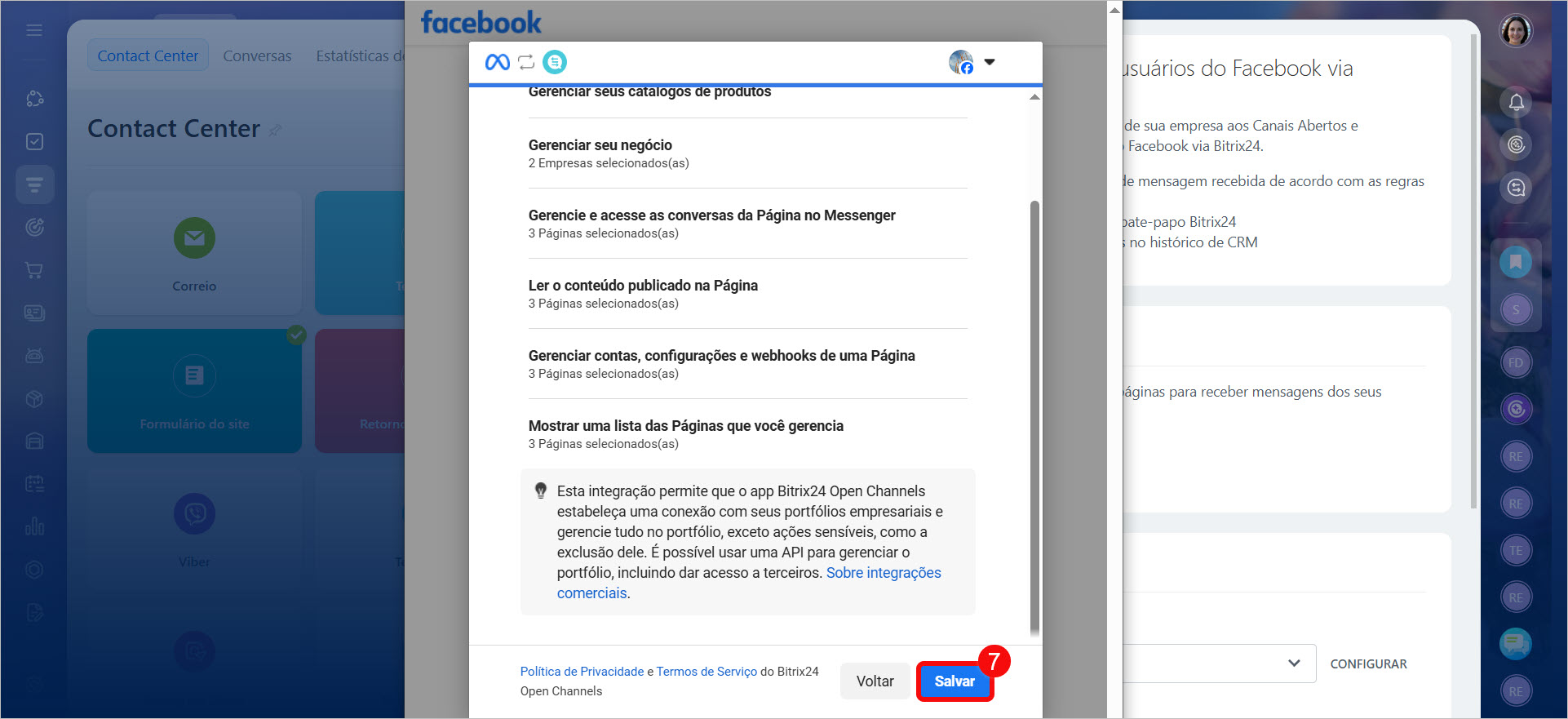1568x719 pixels.
Task: Click scroll-up arrow of permissions list
Action: [1034, 96]
